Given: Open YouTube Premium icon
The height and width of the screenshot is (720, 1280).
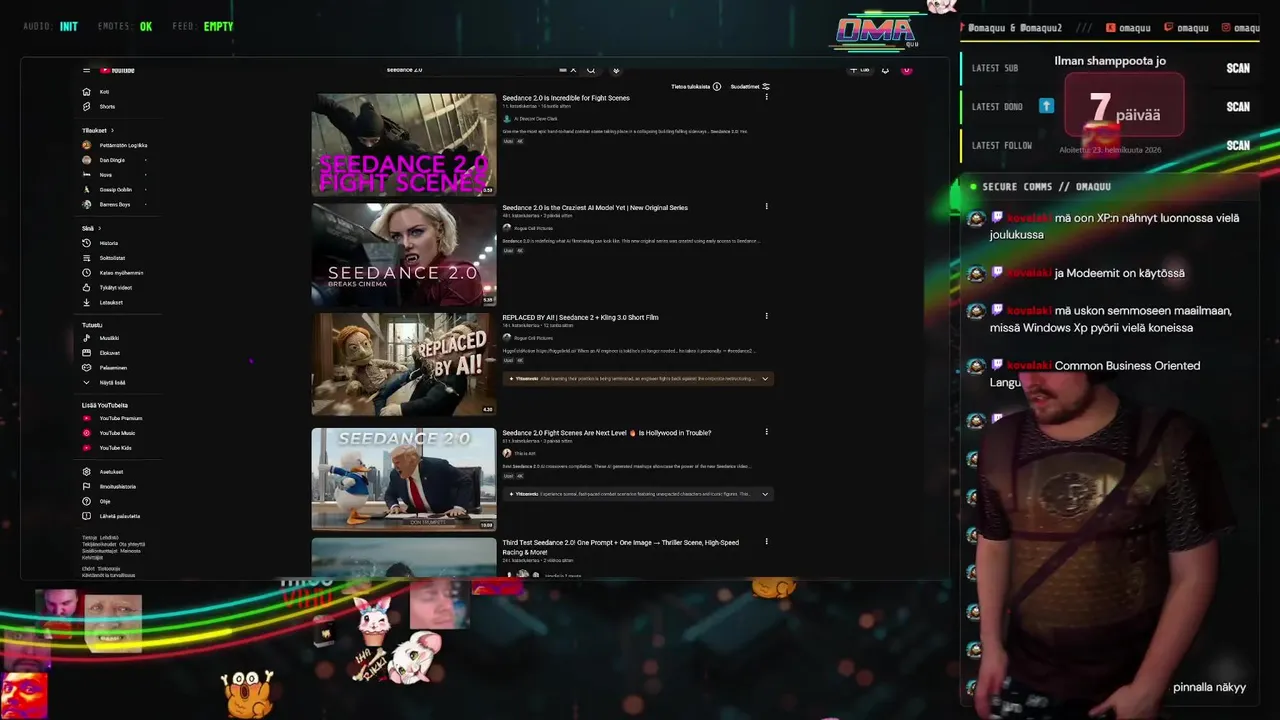Looking at the screenshot, I should [87, 418].
